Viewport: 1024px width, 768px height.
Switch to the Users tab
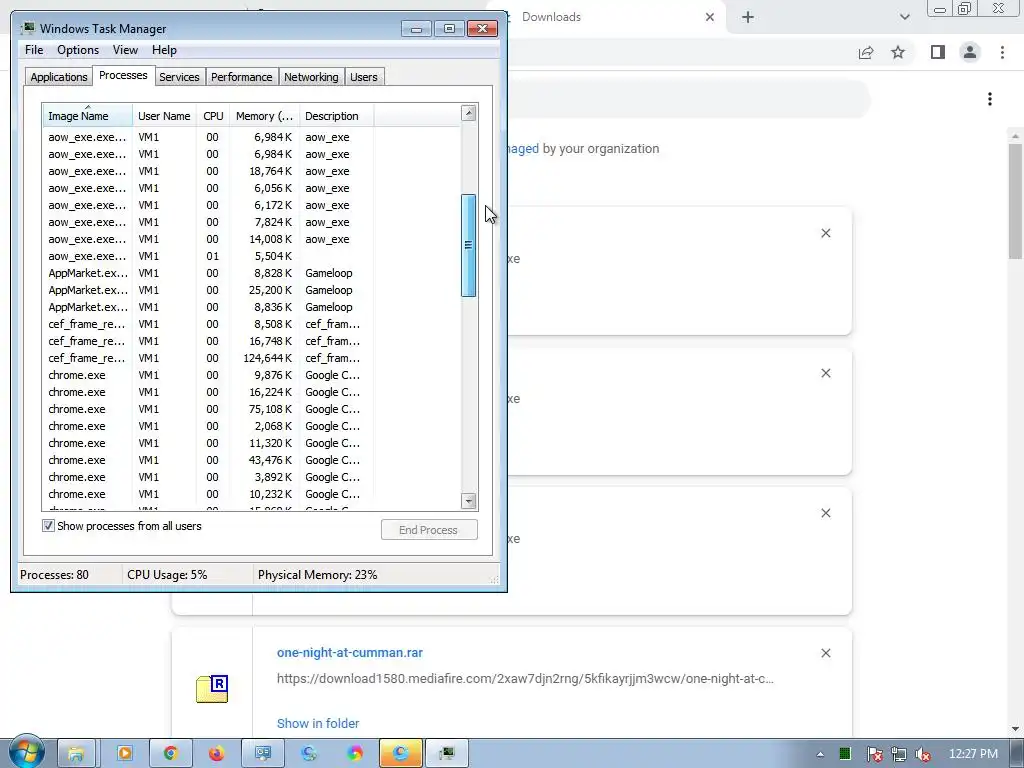tap(363, 77)
